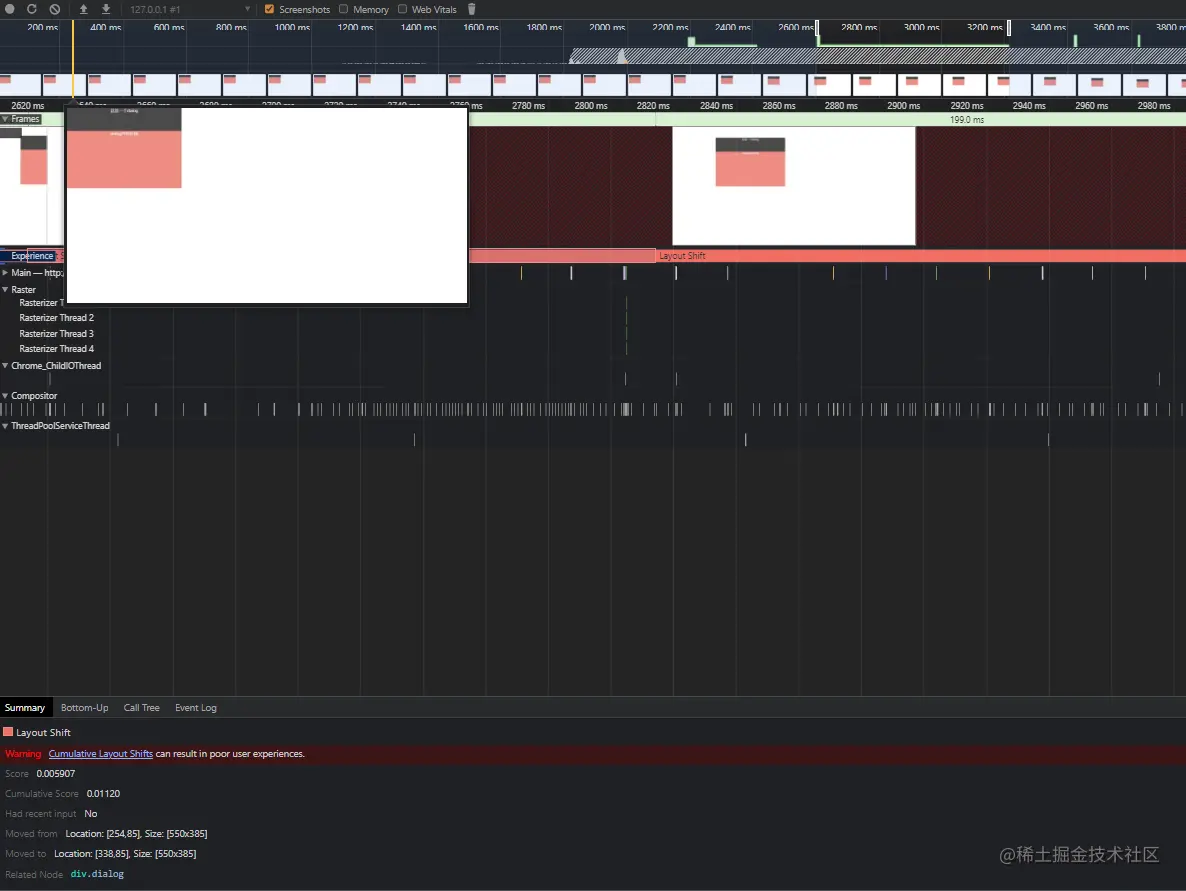1186x891 pixels.
Task: Expand the Main thread track
Action: (x=5, y=272)
